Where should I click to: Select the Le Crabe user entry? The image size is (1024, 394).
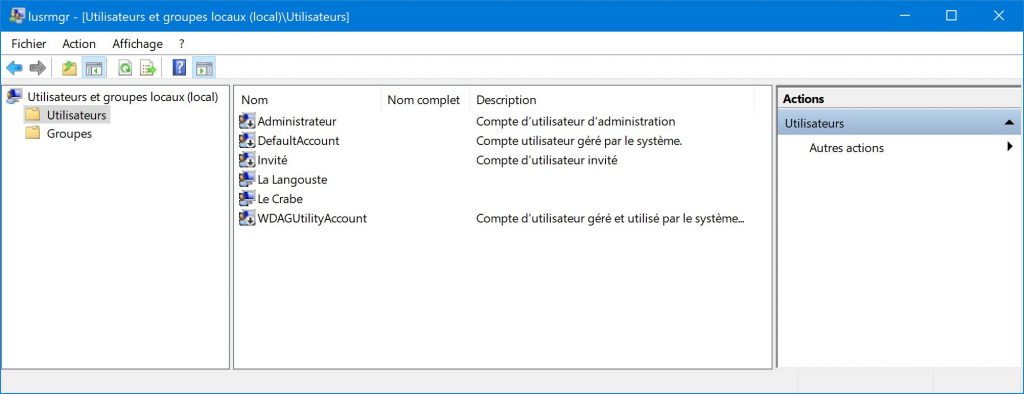pyautogui.click(x=271, y=199)
